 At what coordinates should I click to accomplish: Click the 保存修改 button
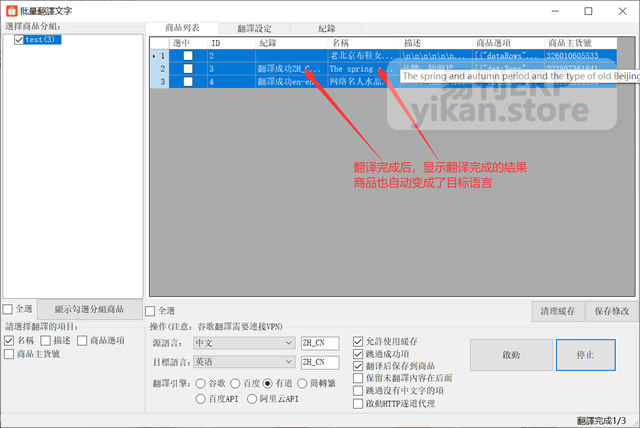[x=610, y=311]
